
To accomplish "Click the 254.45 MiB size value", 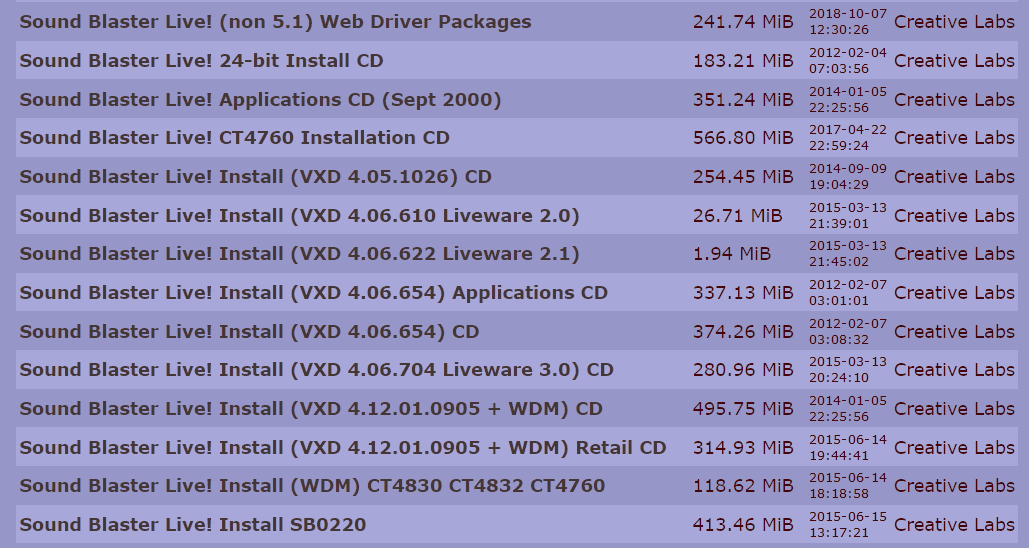I will [x=743, y=177].
